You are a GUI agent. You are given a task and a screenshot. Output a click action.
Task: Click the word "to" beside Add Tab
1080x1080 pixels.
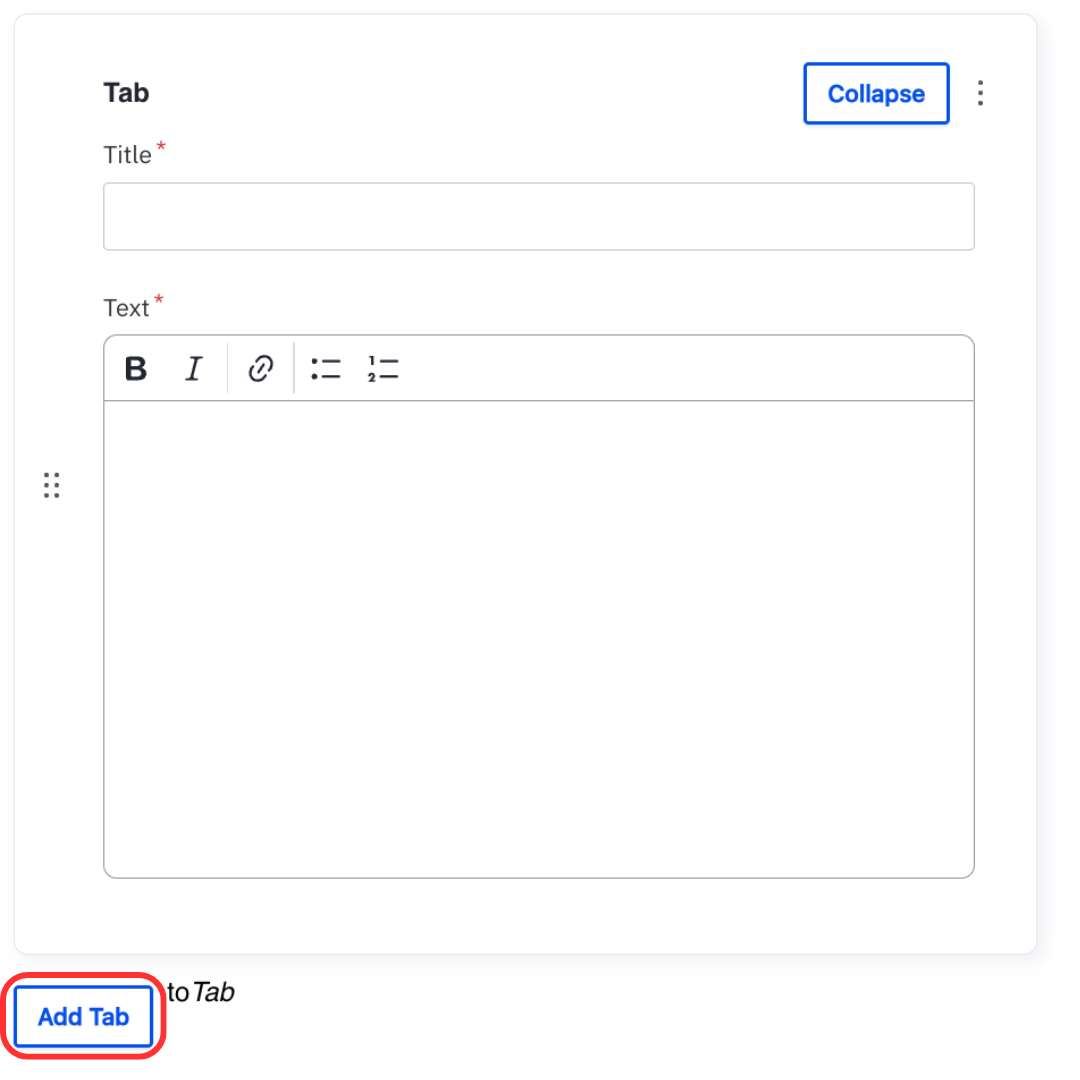click(178, 993)
